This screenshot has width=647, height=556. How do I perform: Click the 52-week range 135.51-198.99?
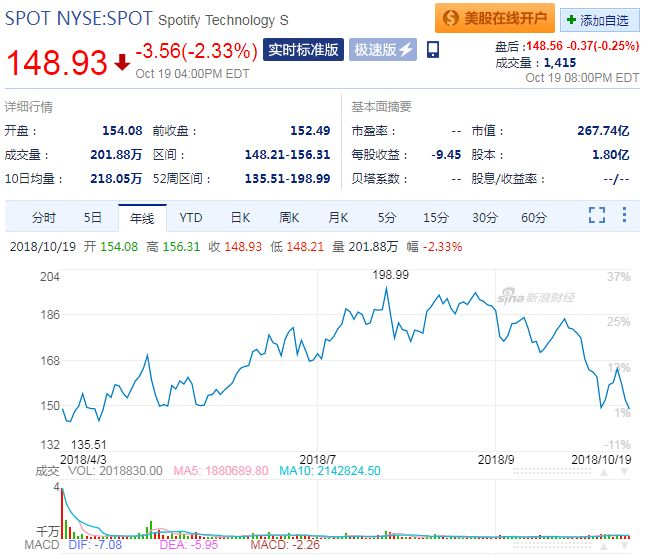click(x=287, y=178)
